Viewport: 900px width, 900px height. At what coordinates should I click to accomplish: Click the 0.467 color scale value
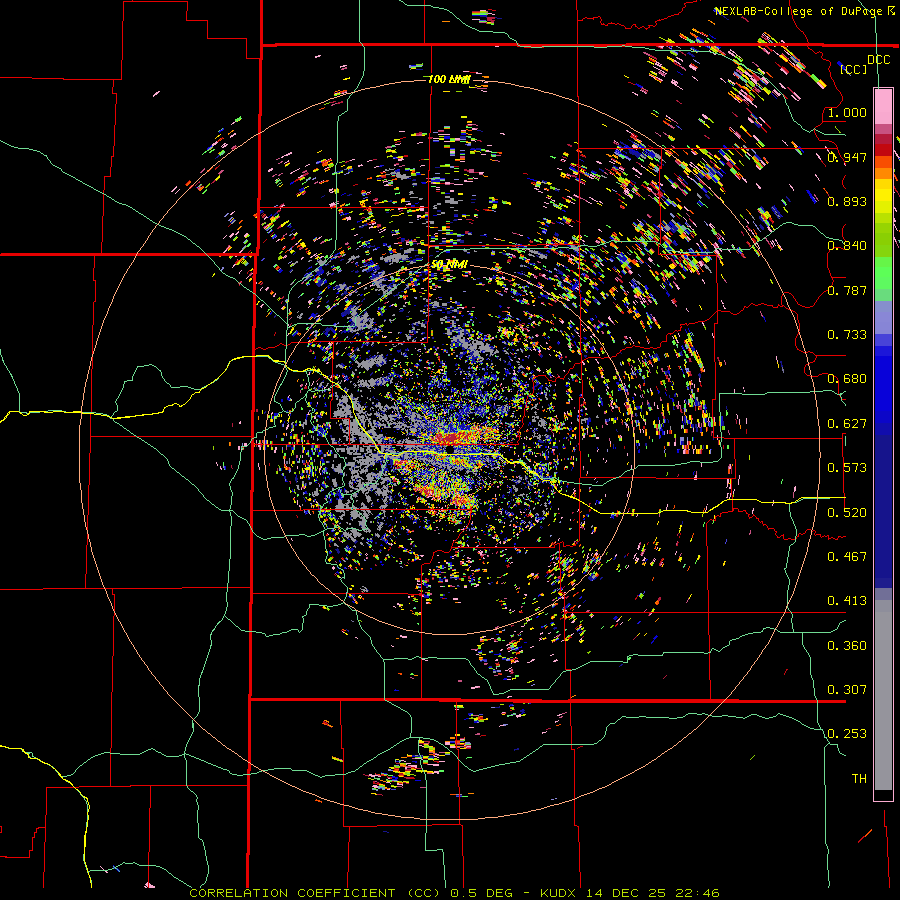(847, 557)
